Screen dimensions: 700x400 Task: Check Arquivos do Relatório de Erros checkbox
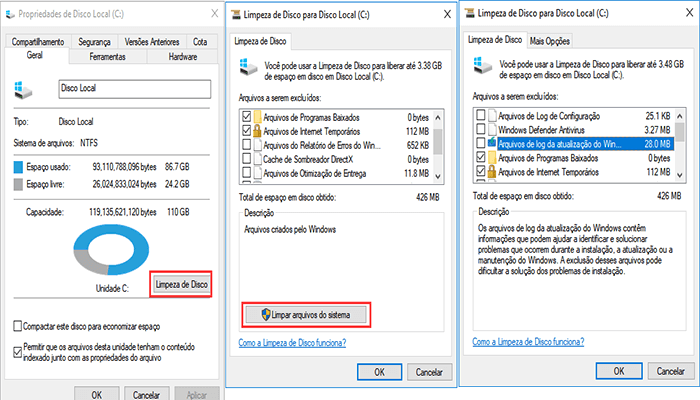pos(246,145)
